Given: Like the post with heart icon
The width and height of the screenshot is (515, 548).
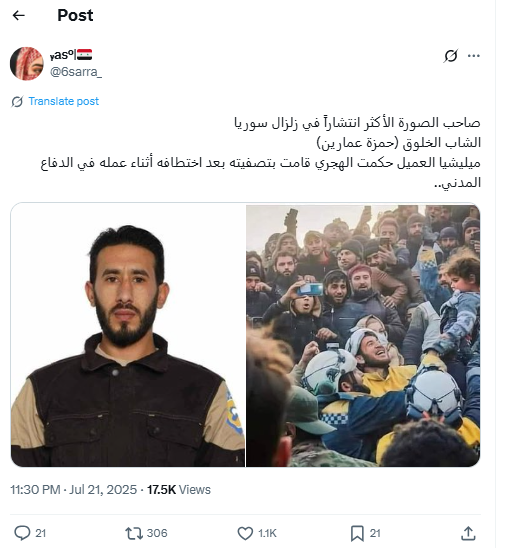Looking at the screenshot, I should coord(245,533).
